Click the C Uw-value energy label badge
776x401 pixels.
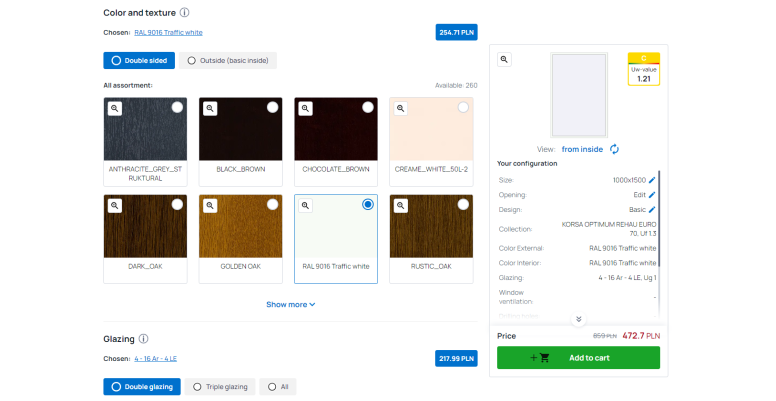click(643, 69)
